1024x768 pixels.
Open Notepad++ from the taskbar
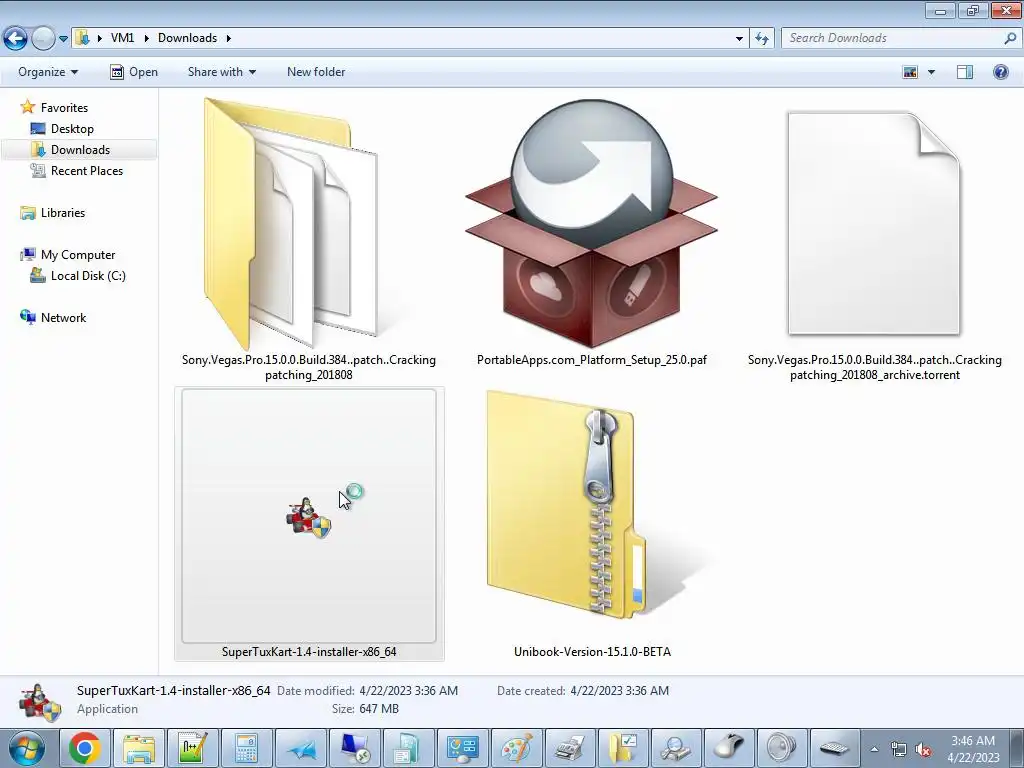pos(193,748)
